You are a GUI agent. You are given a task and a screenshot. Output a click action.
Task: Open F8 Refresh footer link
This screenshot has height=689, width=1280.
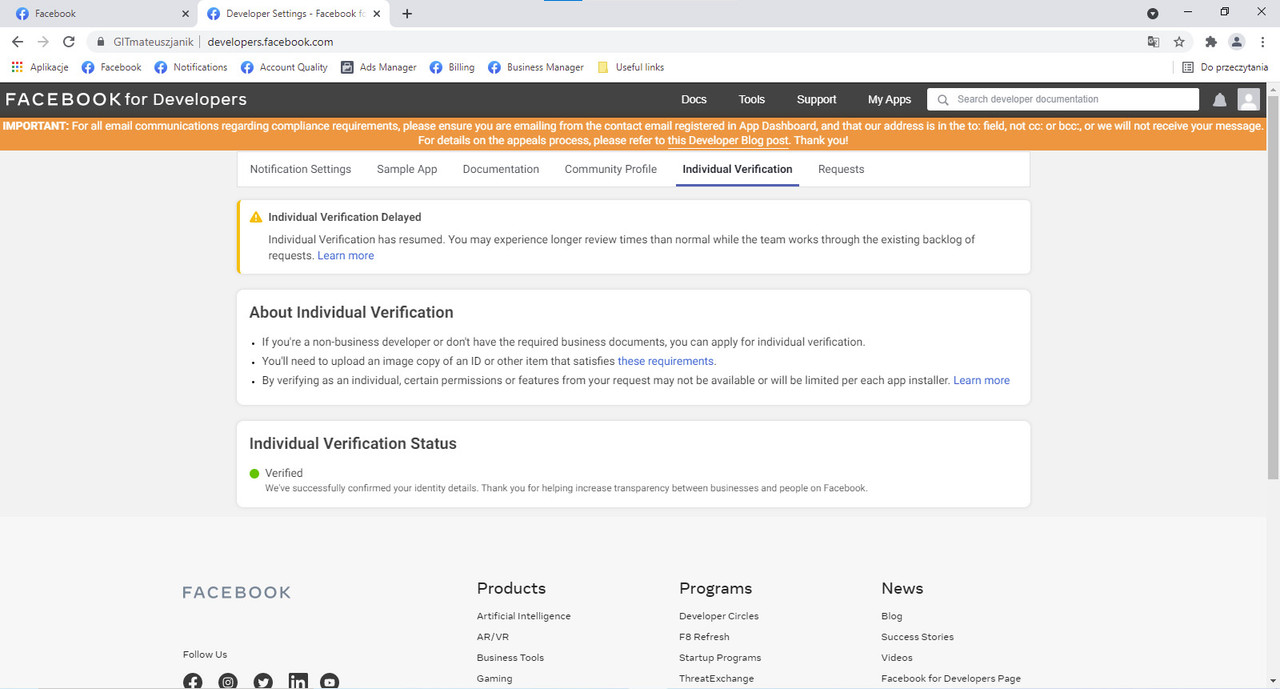point(704,637)
